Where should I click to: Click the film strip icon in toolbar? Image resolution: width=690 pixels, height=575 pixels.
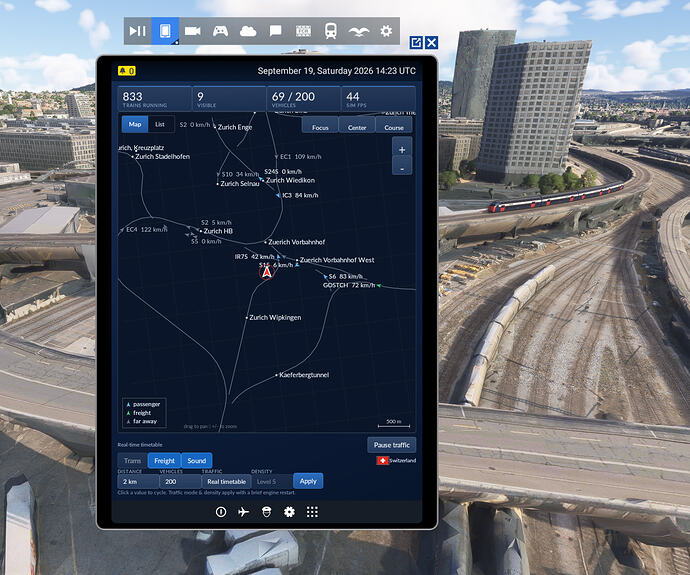click(x=303, y=31)
